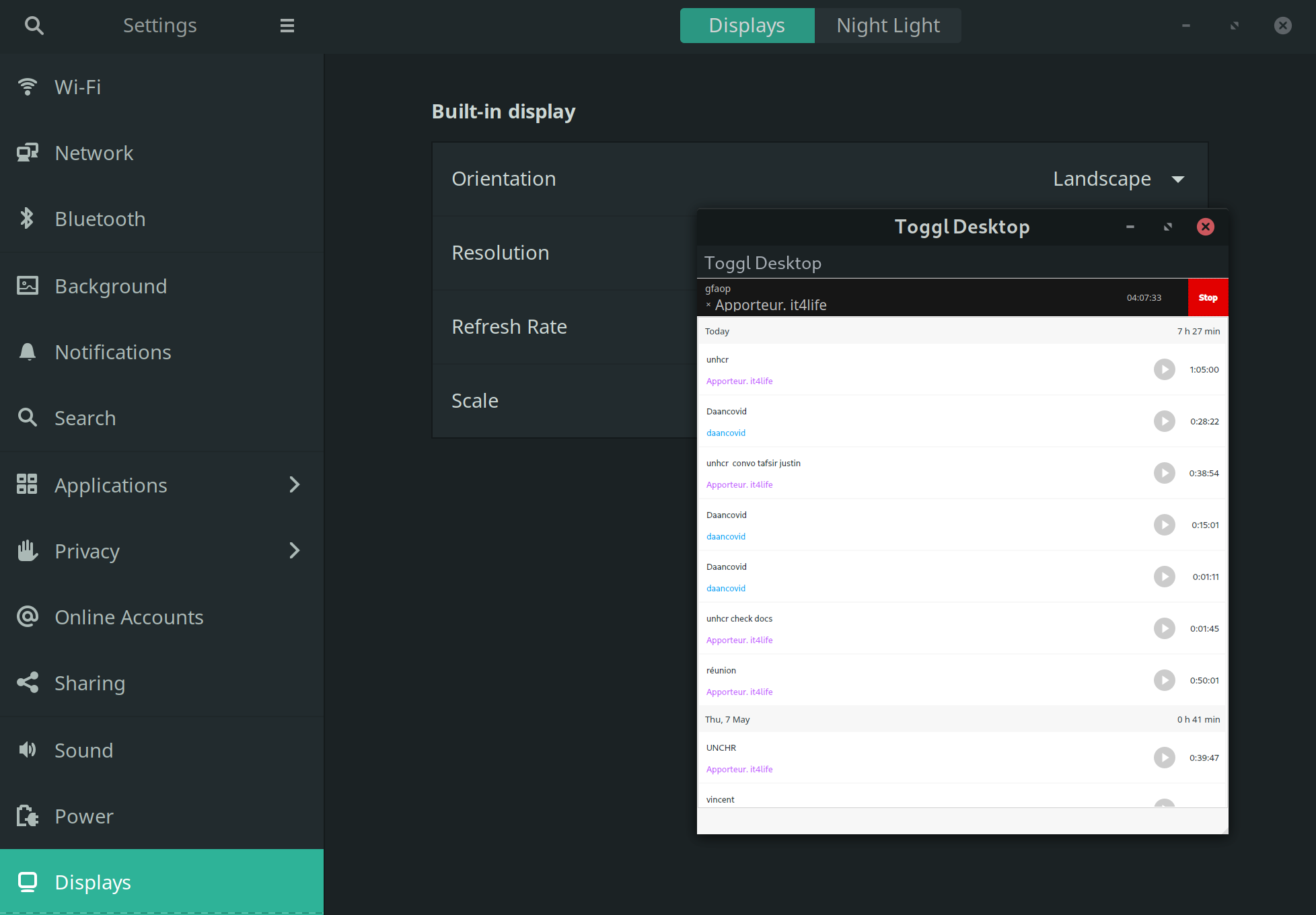
Task: Open the Settings hamburger menu
Action: (287, 26)
